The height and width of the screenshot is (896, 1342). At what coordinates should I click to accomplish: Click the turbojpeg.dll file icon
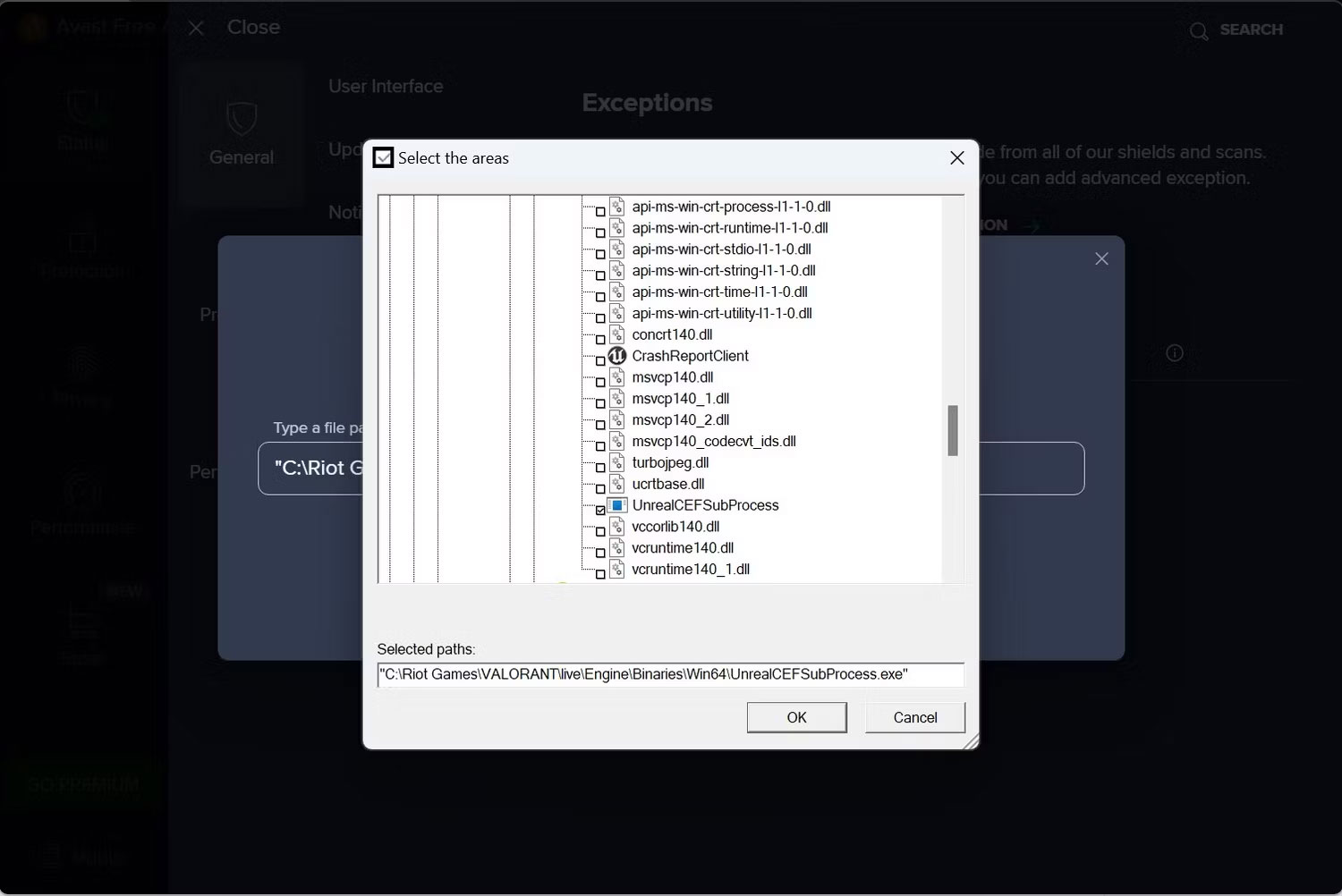tap(617, 462)
